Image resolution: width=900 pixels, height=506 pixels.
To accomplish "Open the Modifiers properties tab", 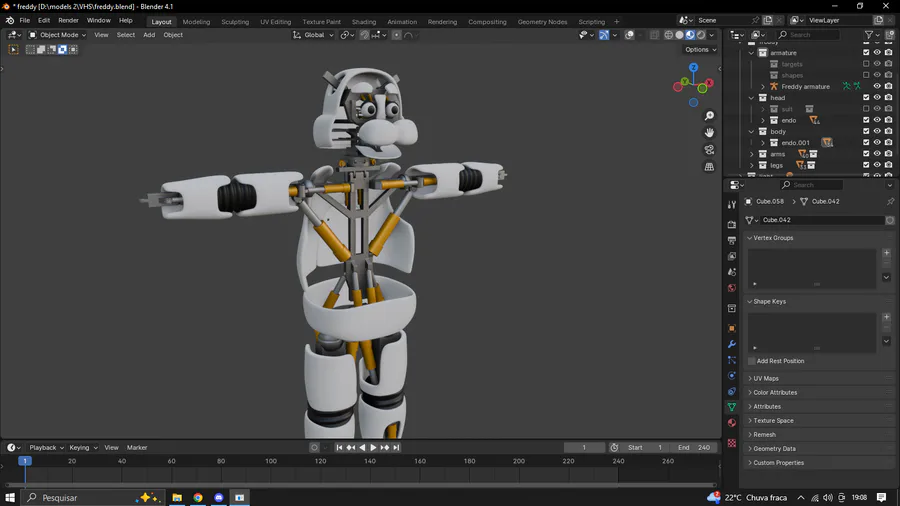I will (x=732, y=344).
